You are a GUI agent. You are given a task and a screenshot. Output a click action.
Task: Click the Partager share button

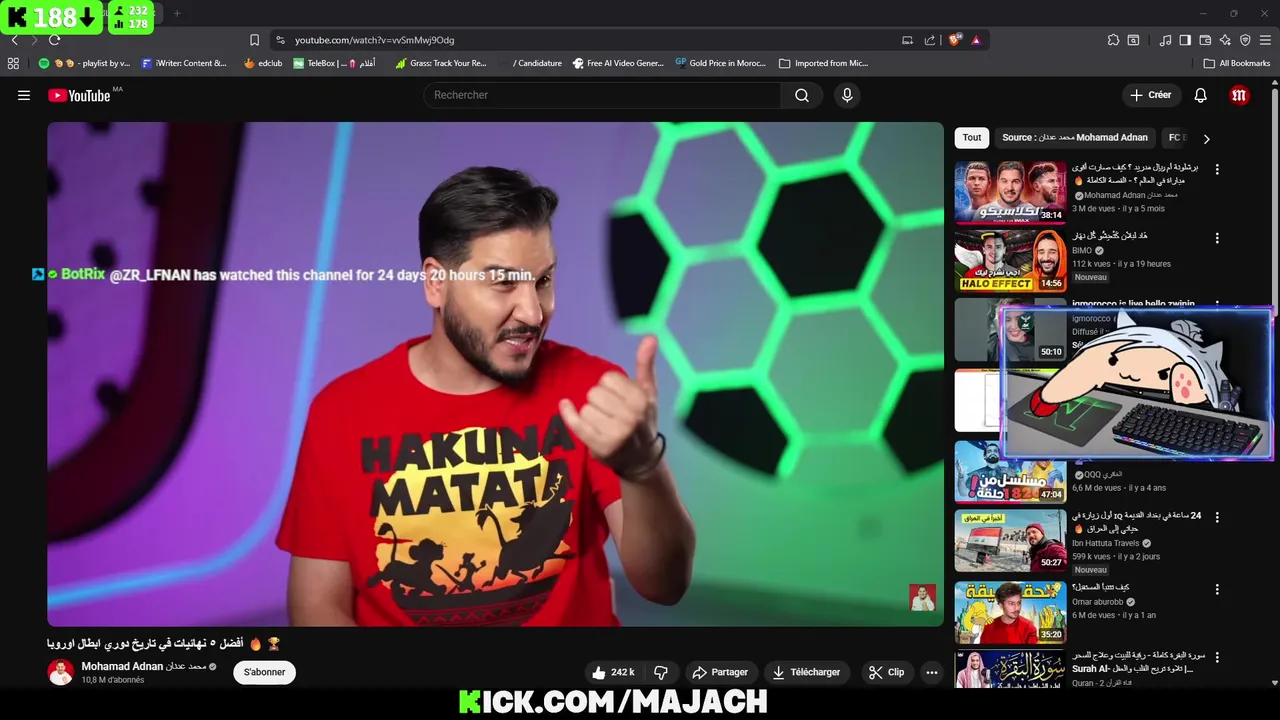(x=720, y=672)
